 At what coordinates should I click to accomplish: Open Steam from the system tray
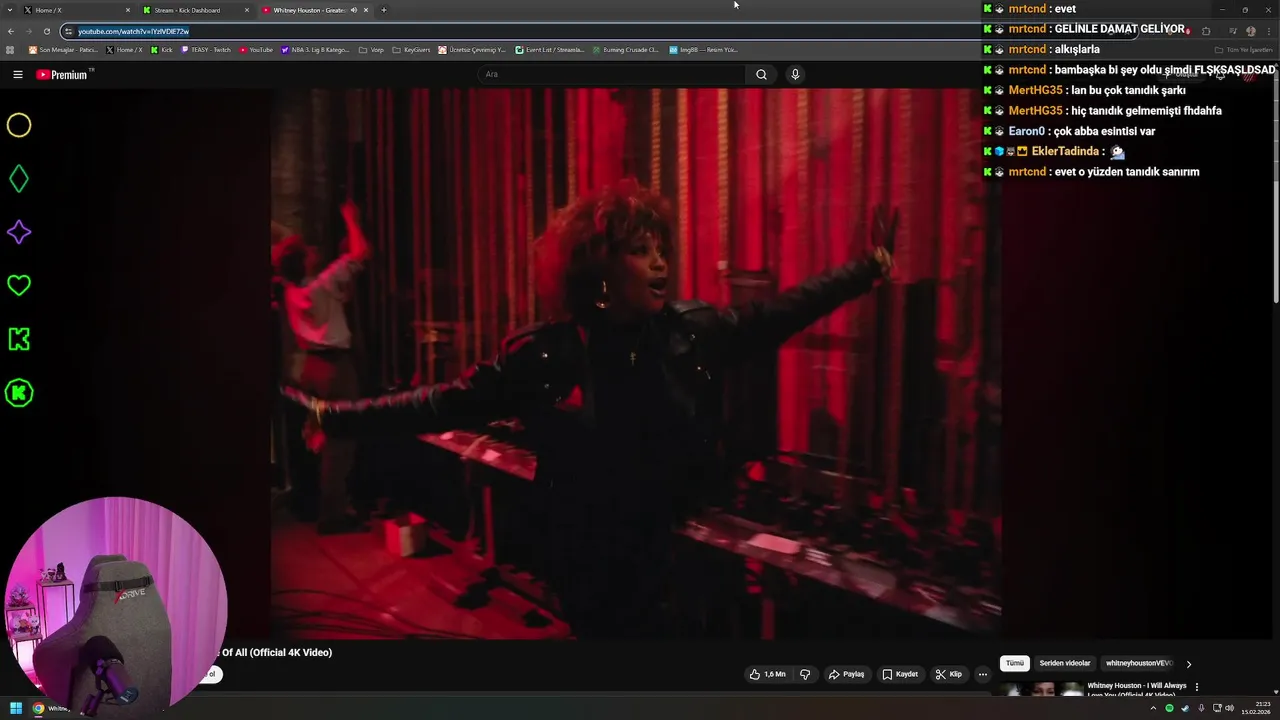(x=1185, y=708)
